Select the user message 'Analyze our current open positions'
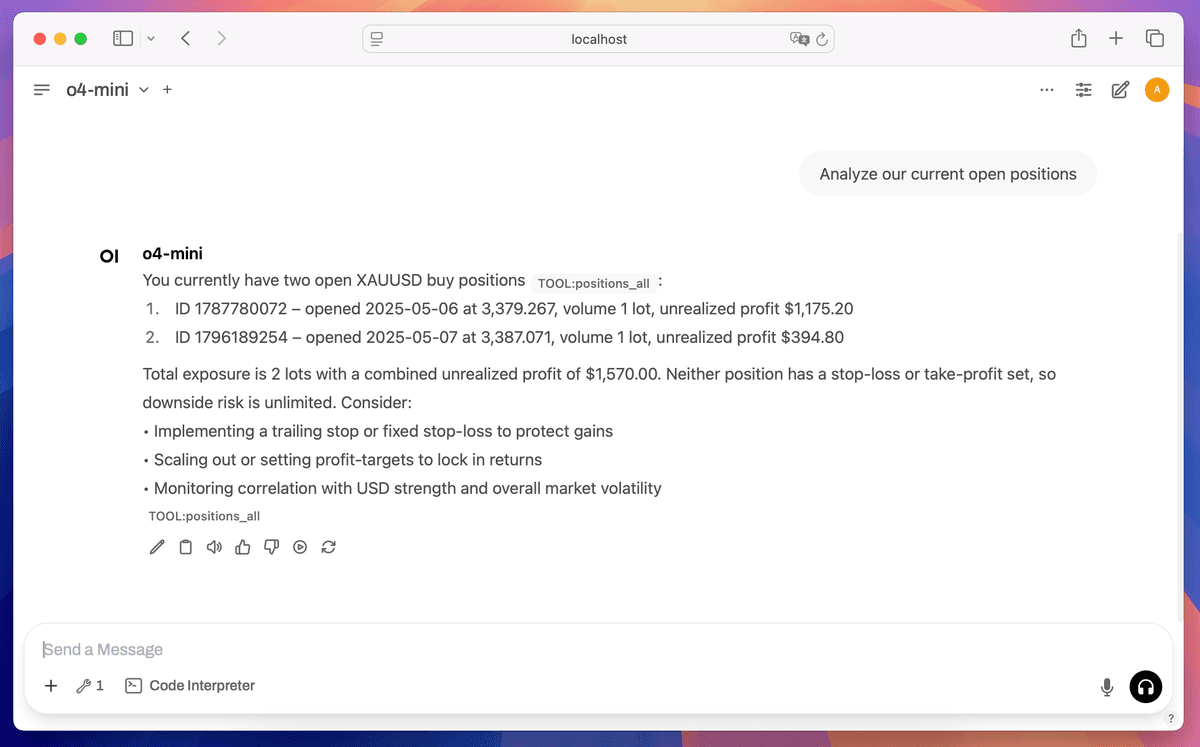The image size is (1200, 747). pos(948,174)
